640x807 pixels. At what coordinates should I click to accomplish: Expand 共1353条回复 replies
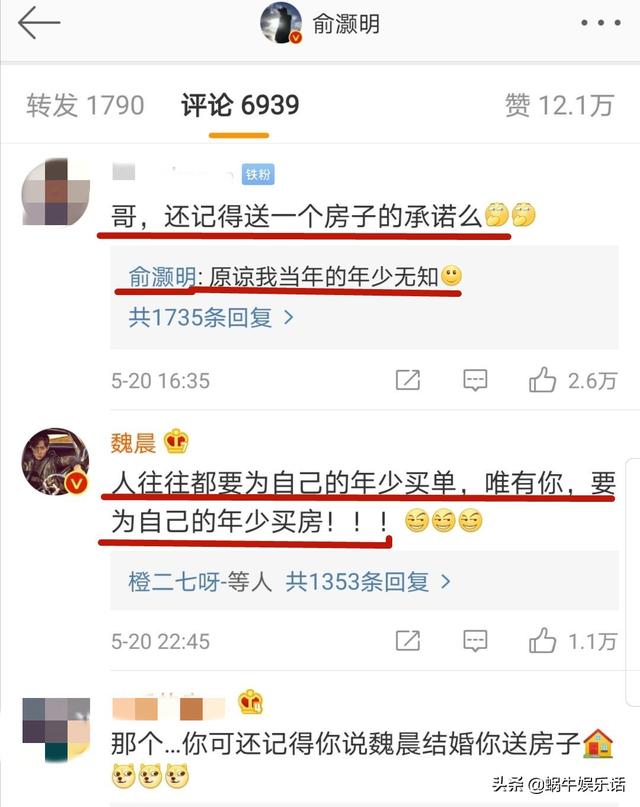pos(368,582)
